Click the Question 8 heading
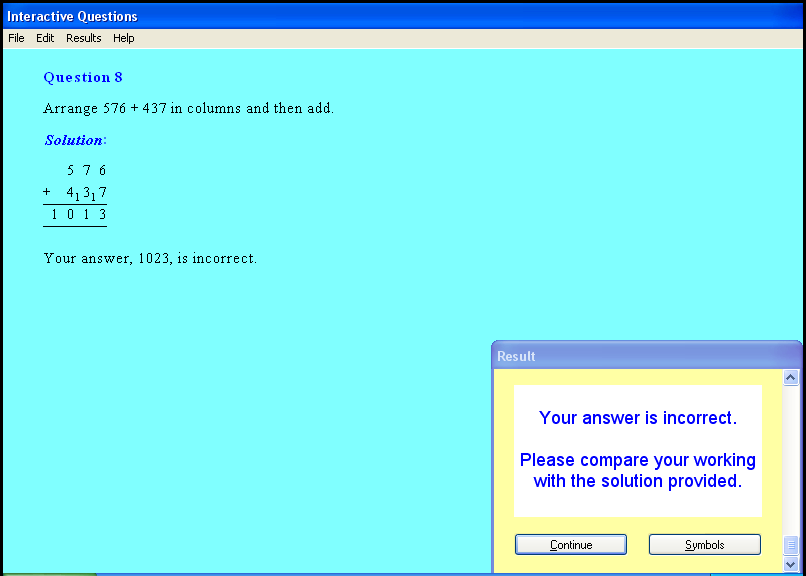This screenshot has width=806, height=576. tap(83, 77)
